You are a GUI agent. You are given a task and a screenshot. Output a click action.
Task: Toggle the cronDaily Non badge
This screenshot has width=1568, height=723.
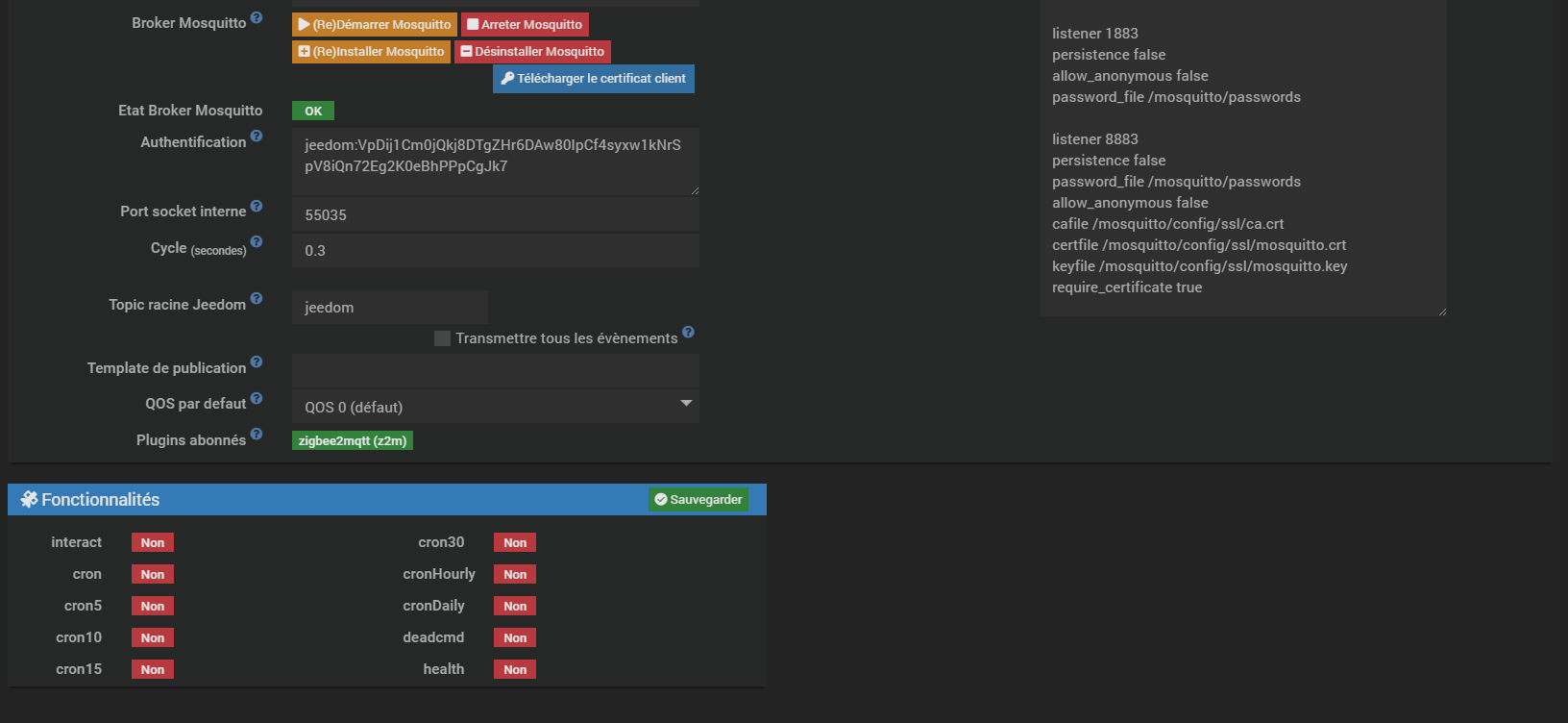point(515,607)
